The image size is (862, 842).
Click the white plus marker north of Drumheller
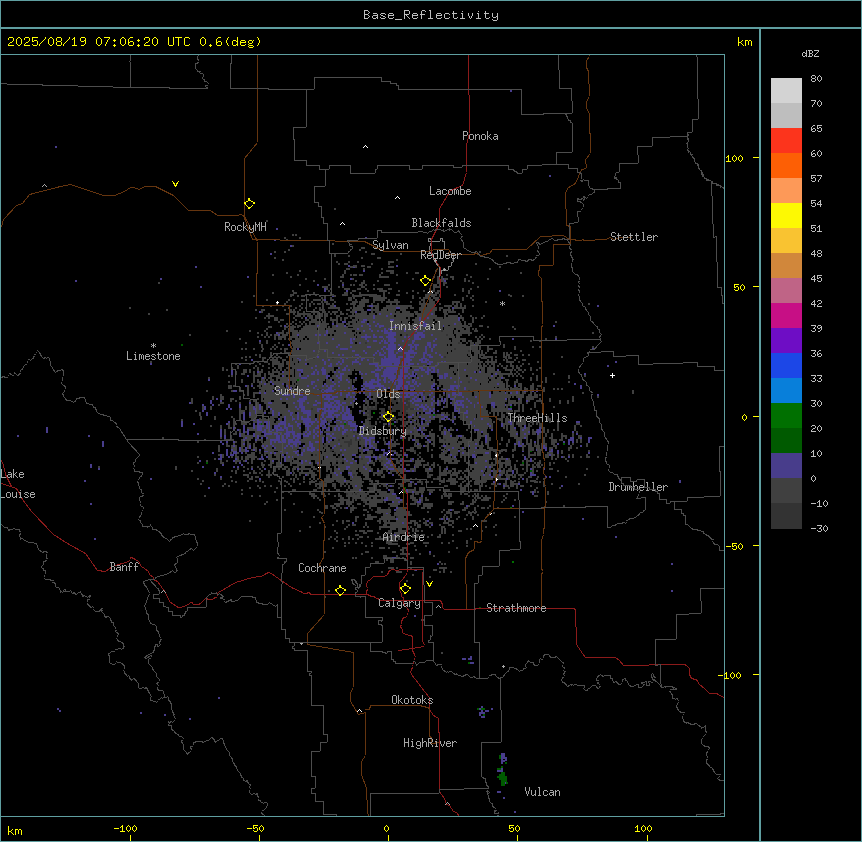coord(612,375)
